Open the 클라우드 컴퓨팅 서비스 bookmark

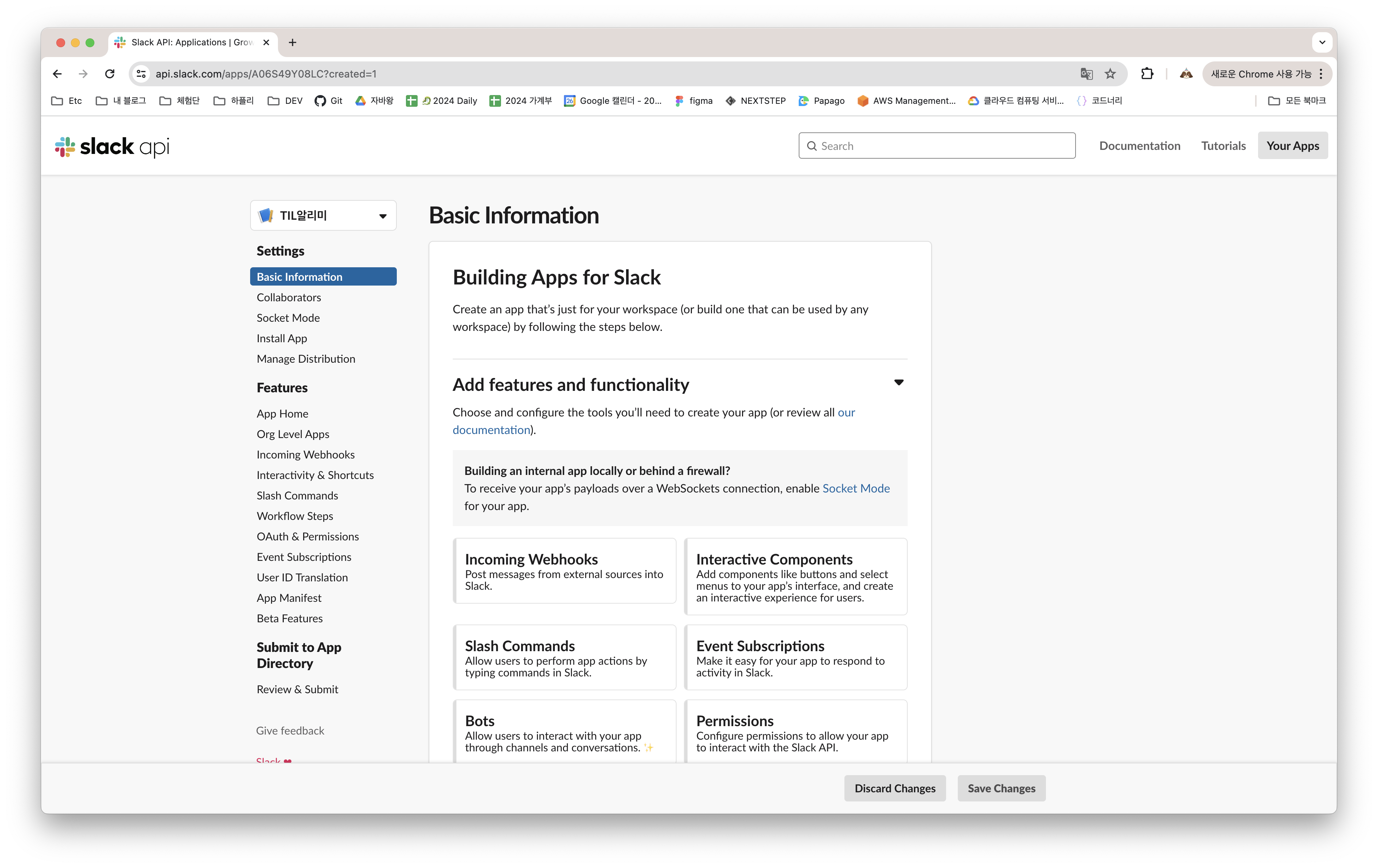tap(1016, 101)
